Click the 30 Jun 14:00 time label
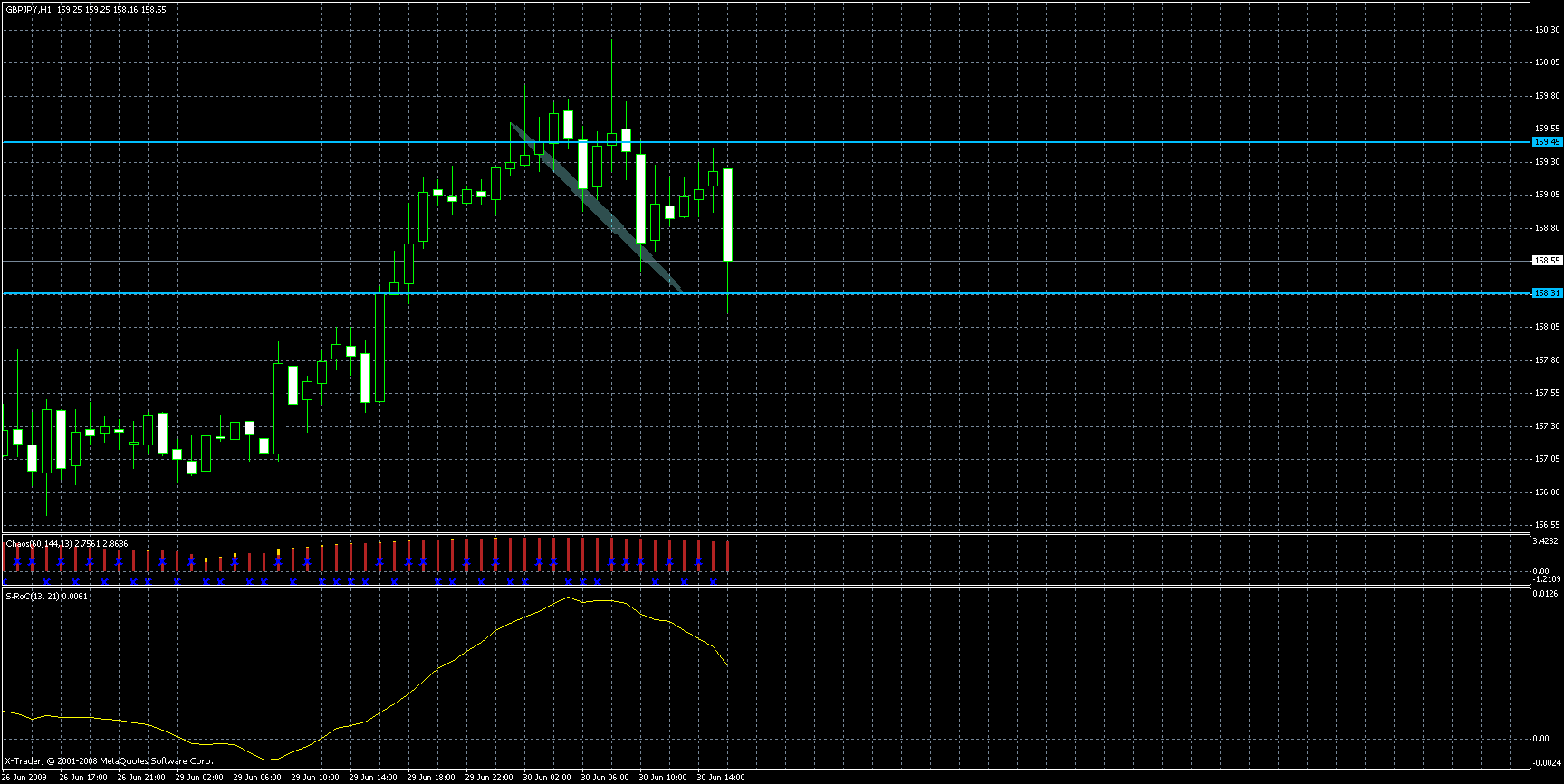 click(x=721, y=778)
